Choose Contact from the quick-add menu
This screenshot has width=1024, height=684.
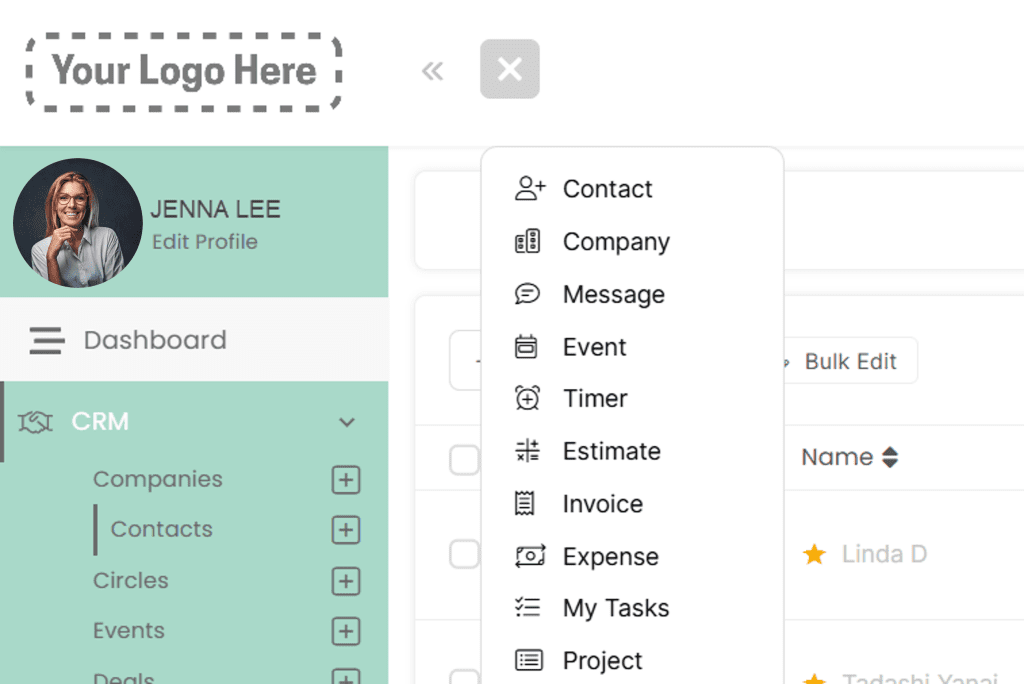tap(607, 189)
